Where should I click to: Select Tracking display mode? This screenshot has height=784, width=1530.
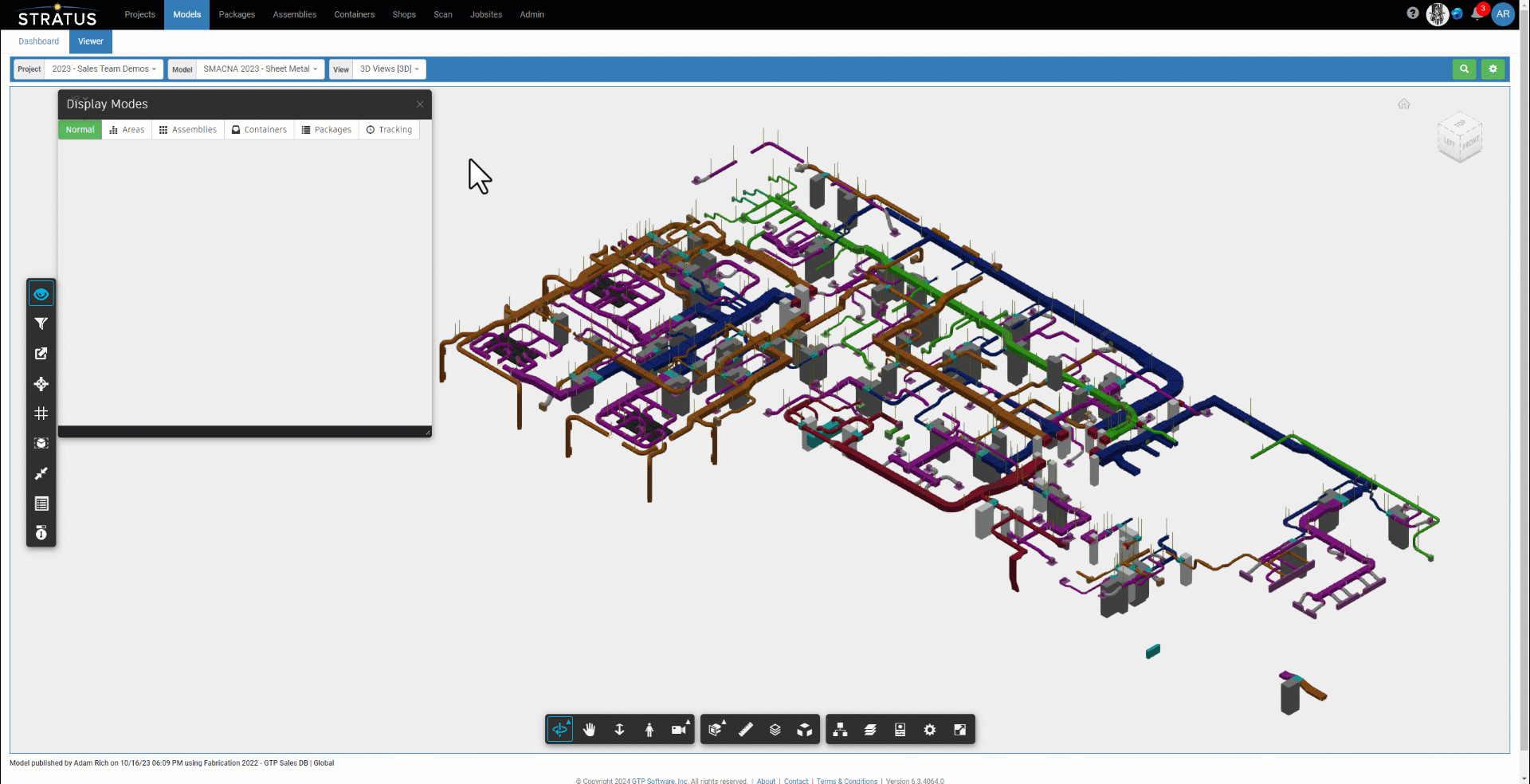point(389,130)
